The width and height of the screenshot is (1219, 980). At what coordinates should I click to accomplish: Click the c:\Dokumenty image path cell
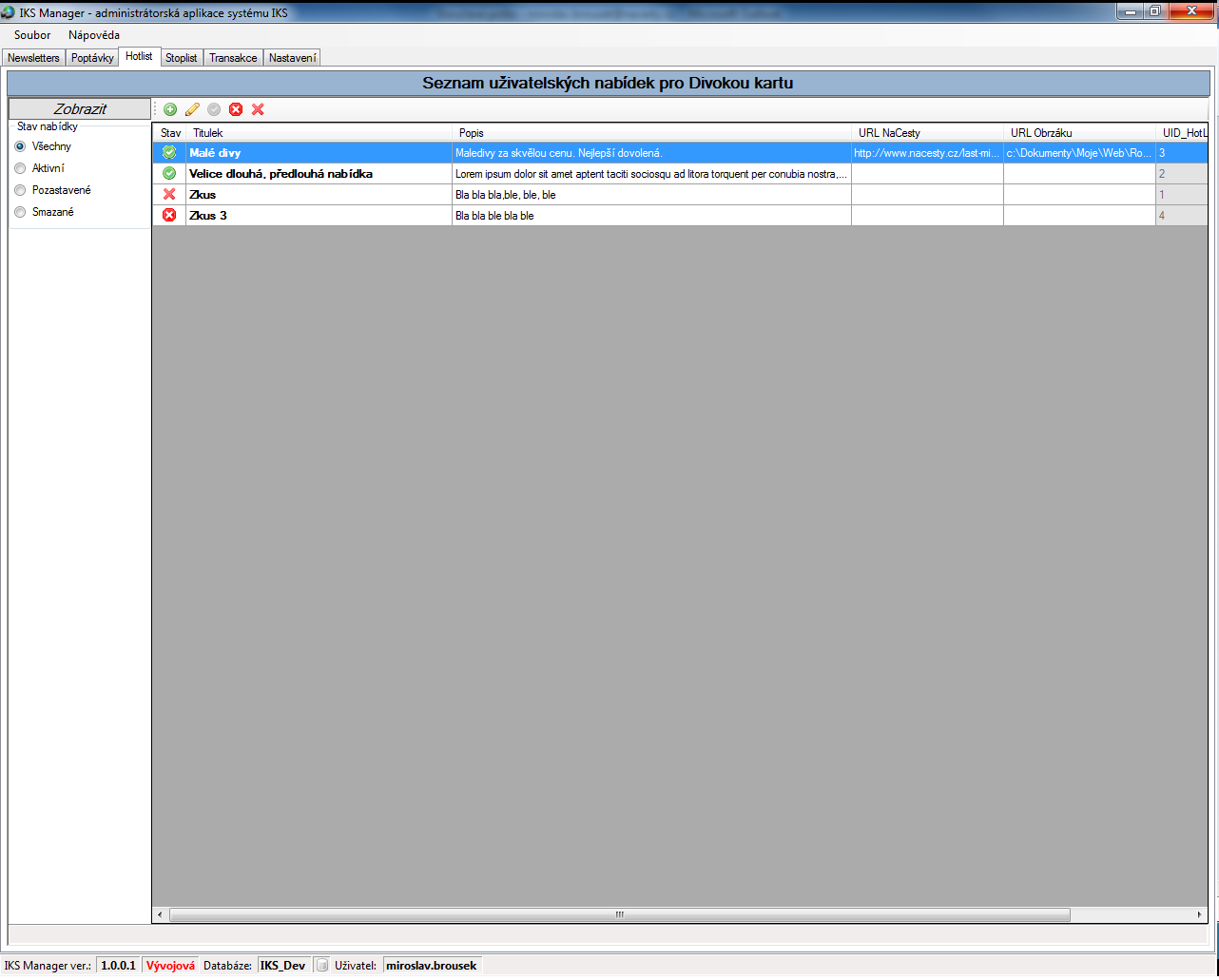click(x=1079, y=152)
